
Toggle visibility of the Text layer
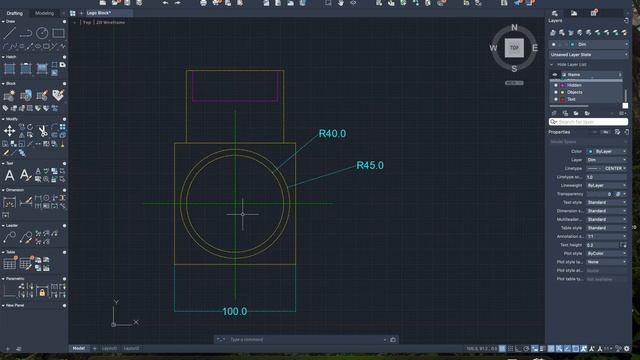coord(556,99)
